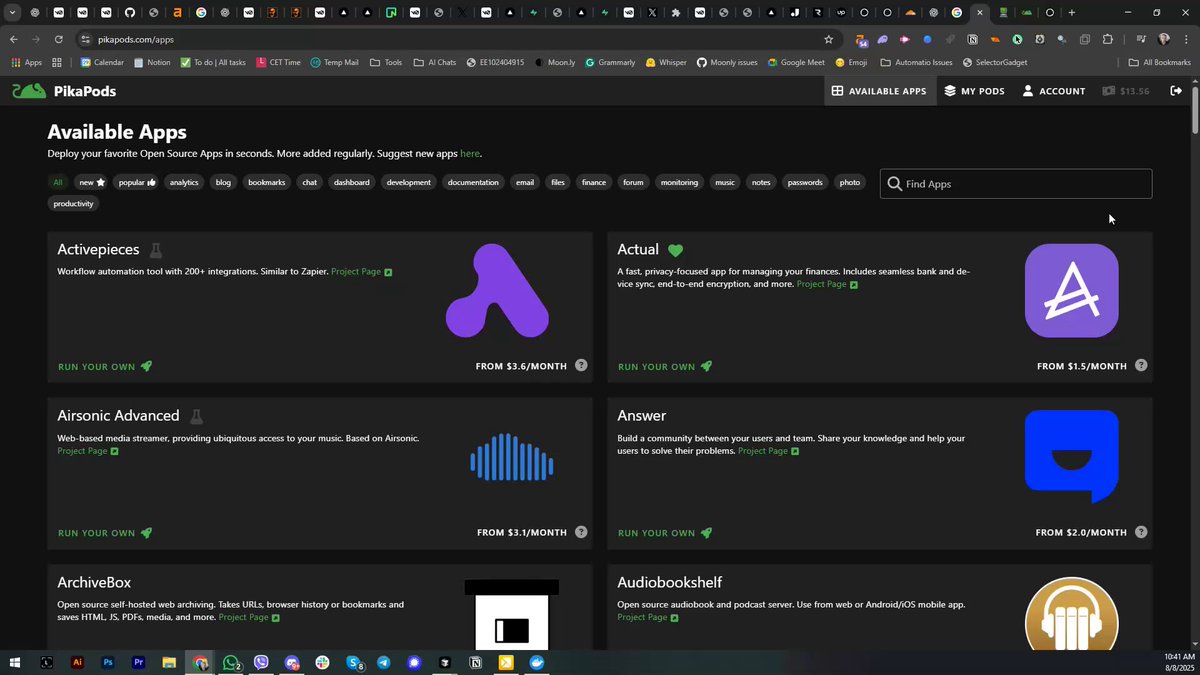
Task: Filter apps by notes tag
Action: tap(761, 182)
